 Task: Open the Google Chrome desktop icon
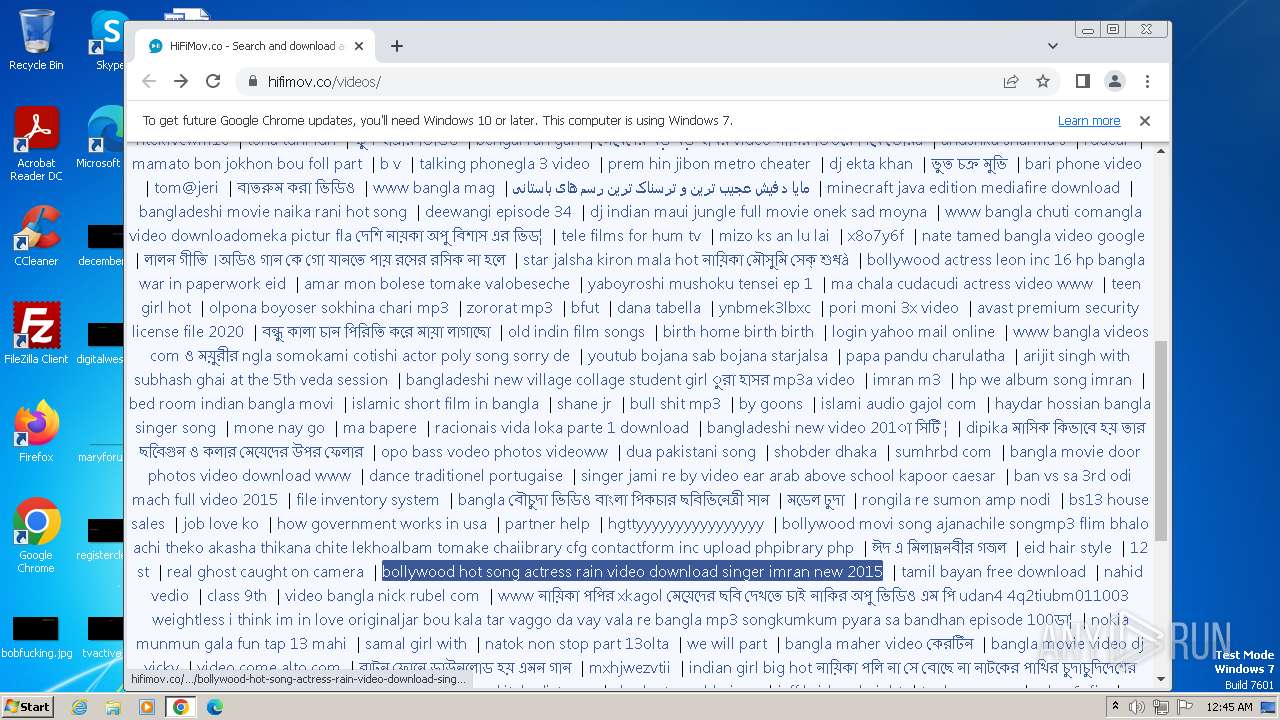coord(36,536)
